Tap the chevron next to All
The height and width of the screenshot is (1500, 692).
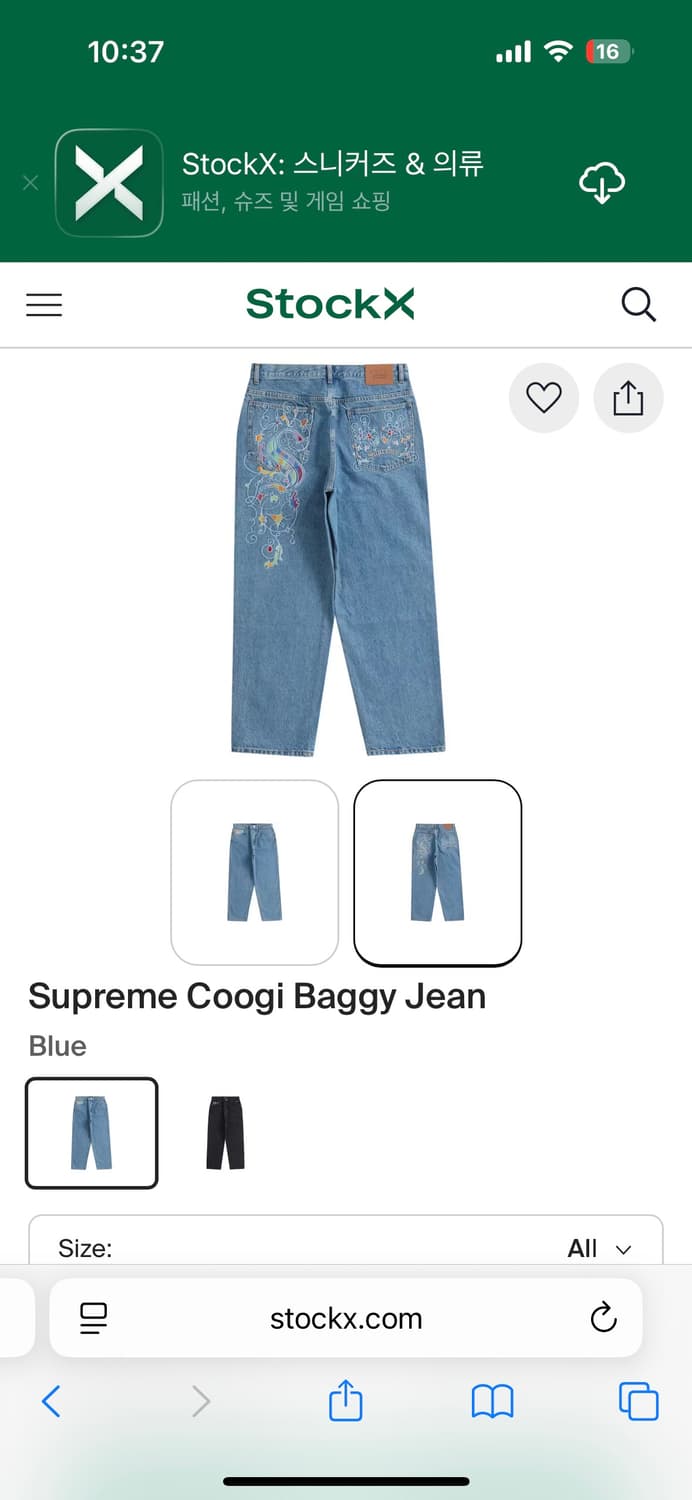tap(624, 1250)
